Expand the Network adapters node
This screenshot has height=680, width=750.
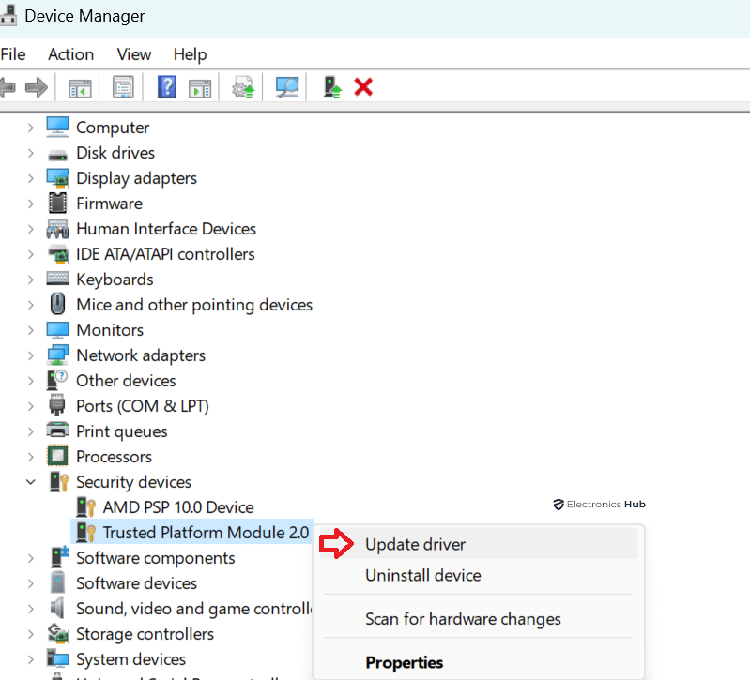pyautogui.click(x=31, y=355)
